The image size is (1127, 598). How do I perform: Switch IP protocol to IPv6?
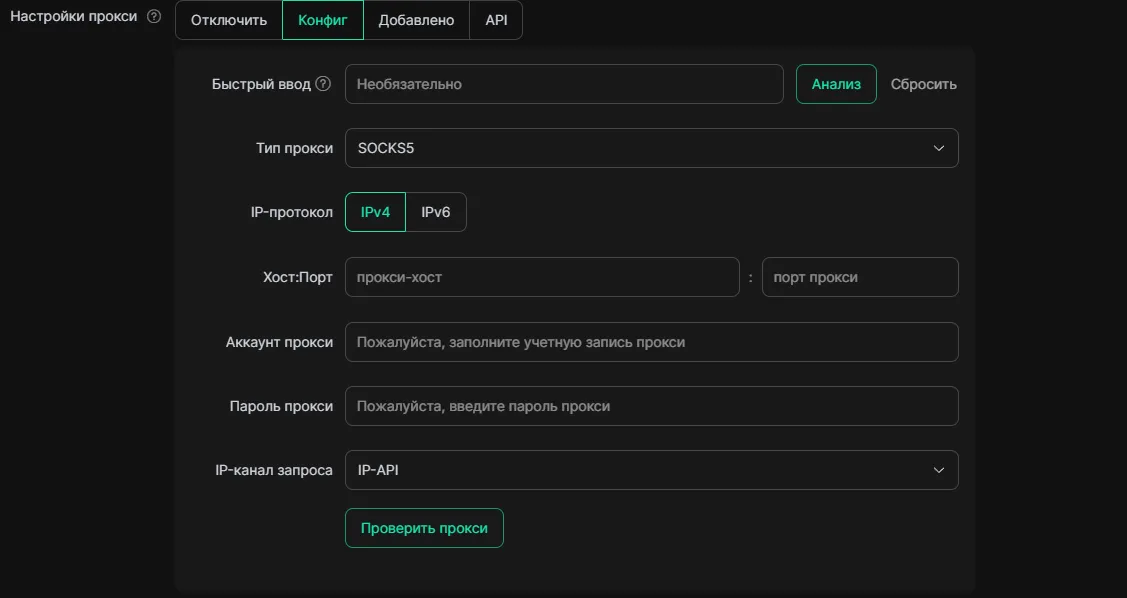(x=436, y=212)
